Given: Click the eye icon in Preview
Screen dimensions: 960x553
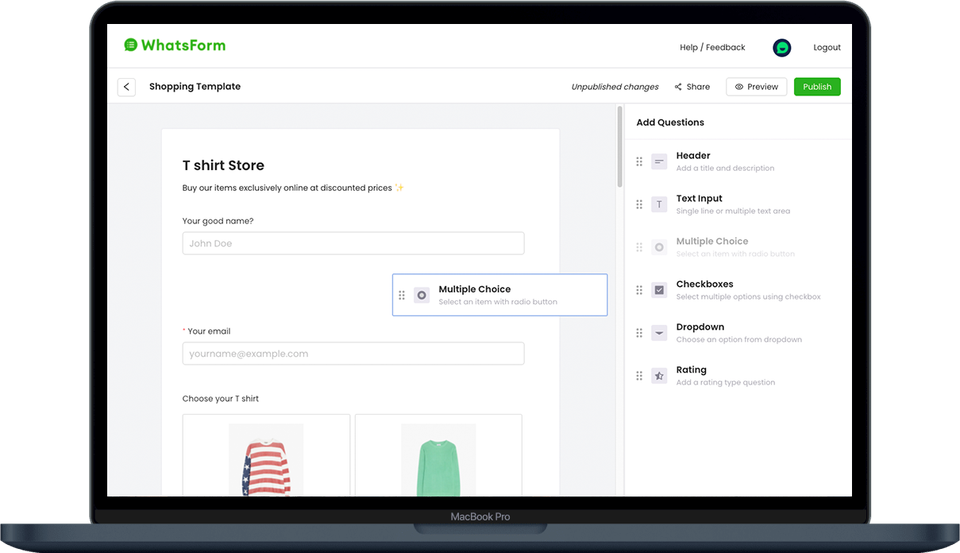Looking at the screenshot, I should [x=739, y=87].
